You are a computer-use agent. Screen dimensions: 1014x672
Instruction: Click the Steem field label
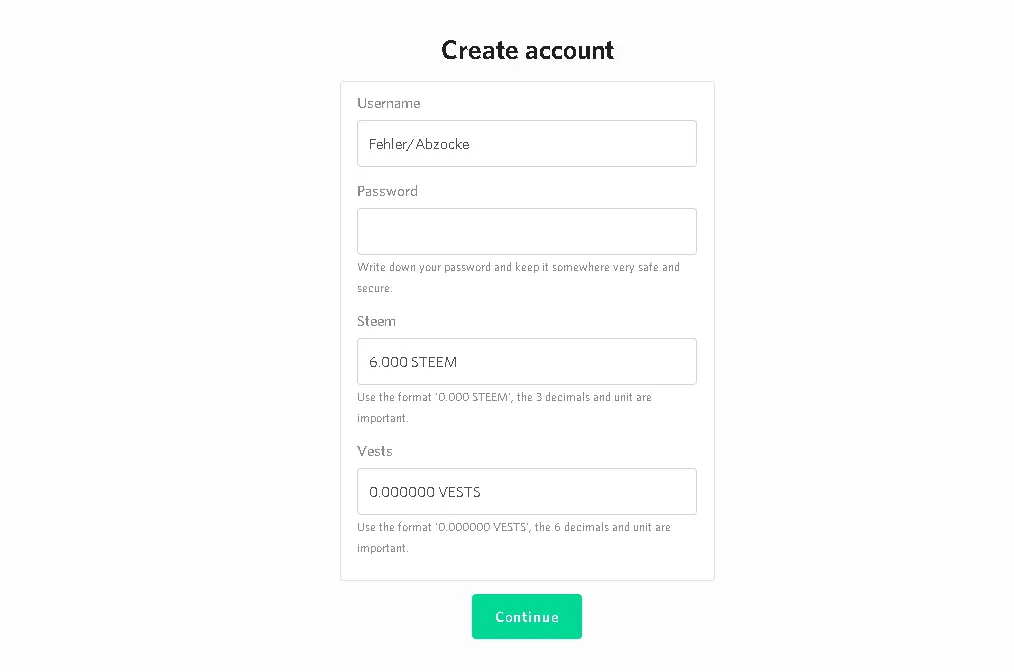(376, 321)
